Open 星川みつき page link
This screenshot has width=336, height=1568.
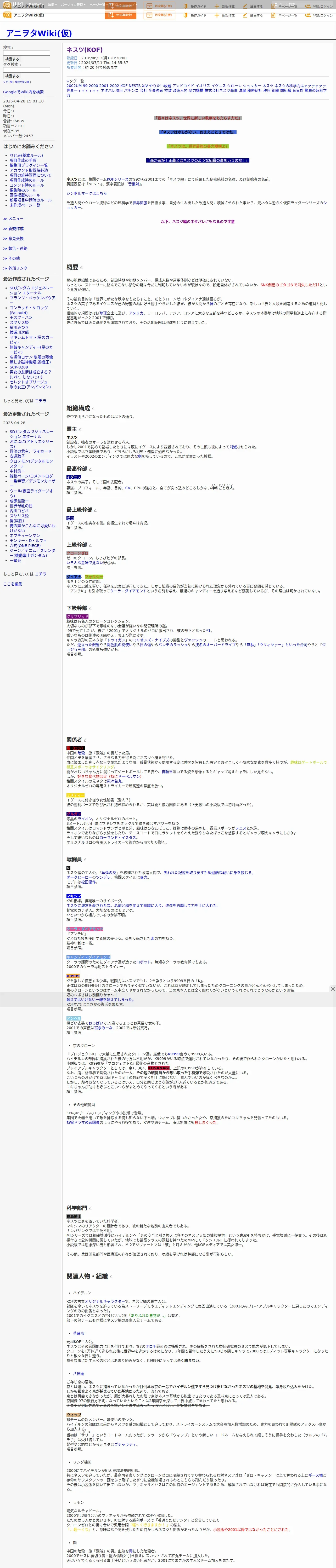(19, 327)
